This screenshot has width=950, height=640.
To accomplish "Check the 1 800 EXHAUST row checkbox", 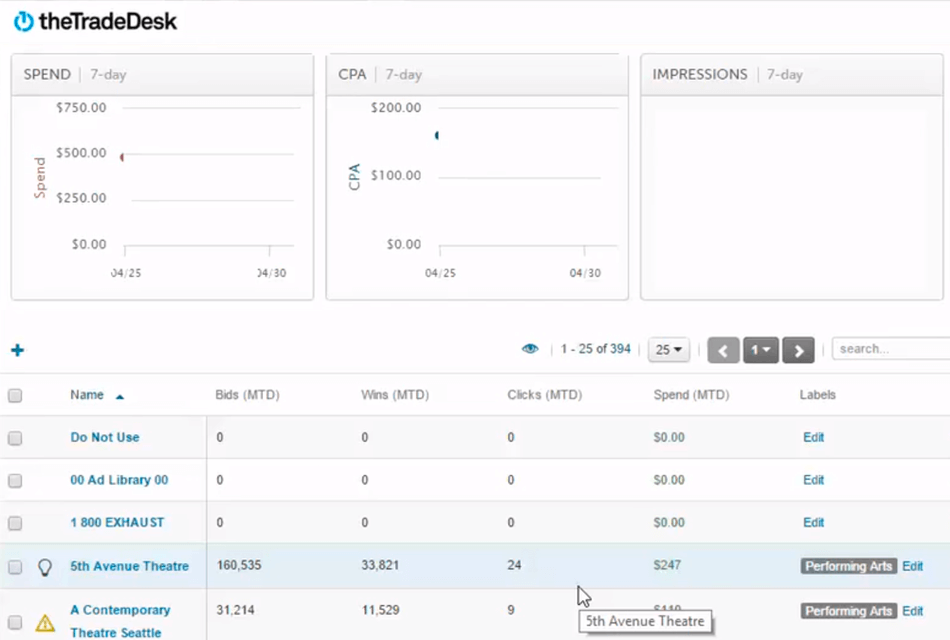I will pyautogui.click(x=15, y=523).
